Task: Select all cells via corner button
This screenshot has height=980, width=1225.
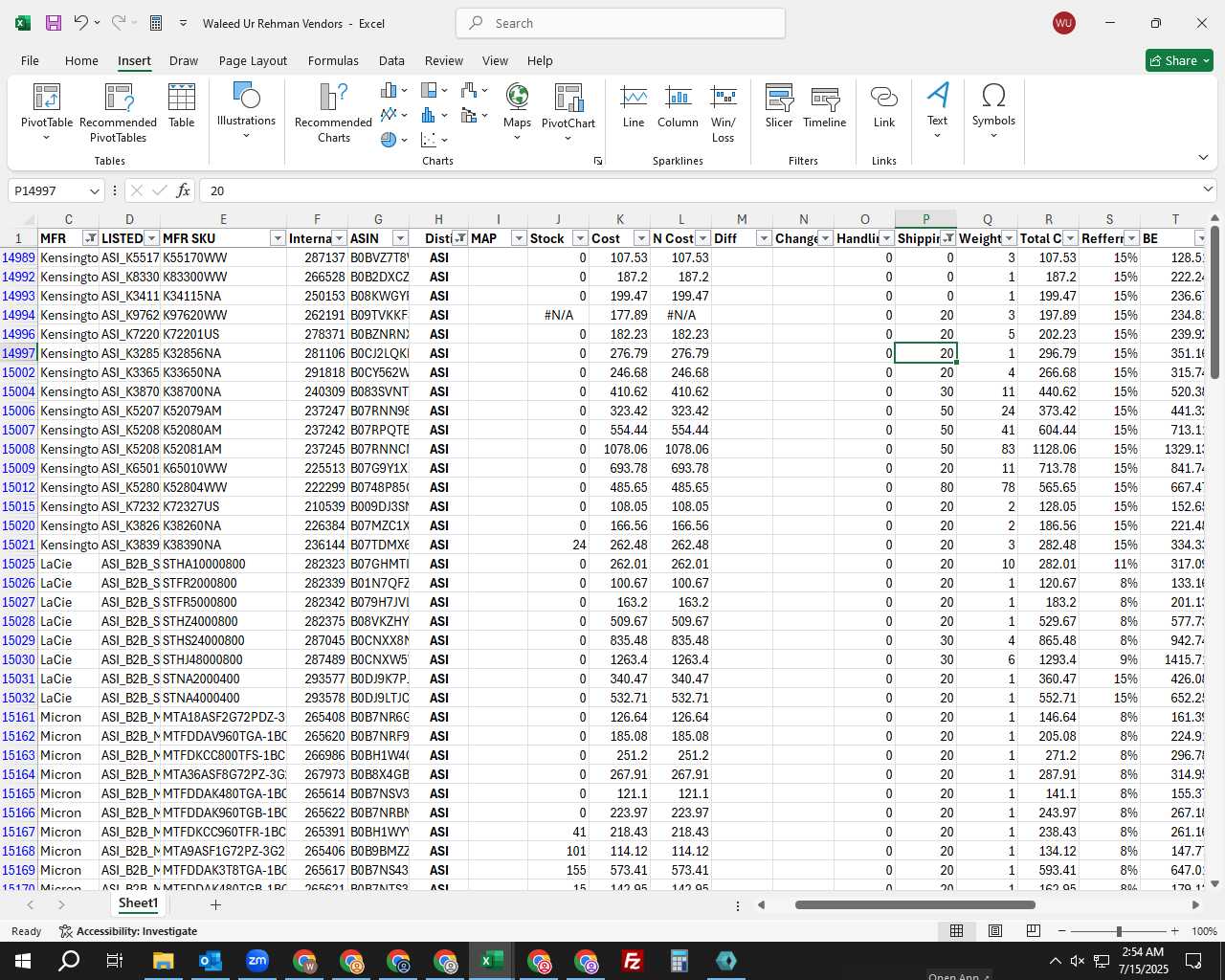Action: click(x=18, y=219)
